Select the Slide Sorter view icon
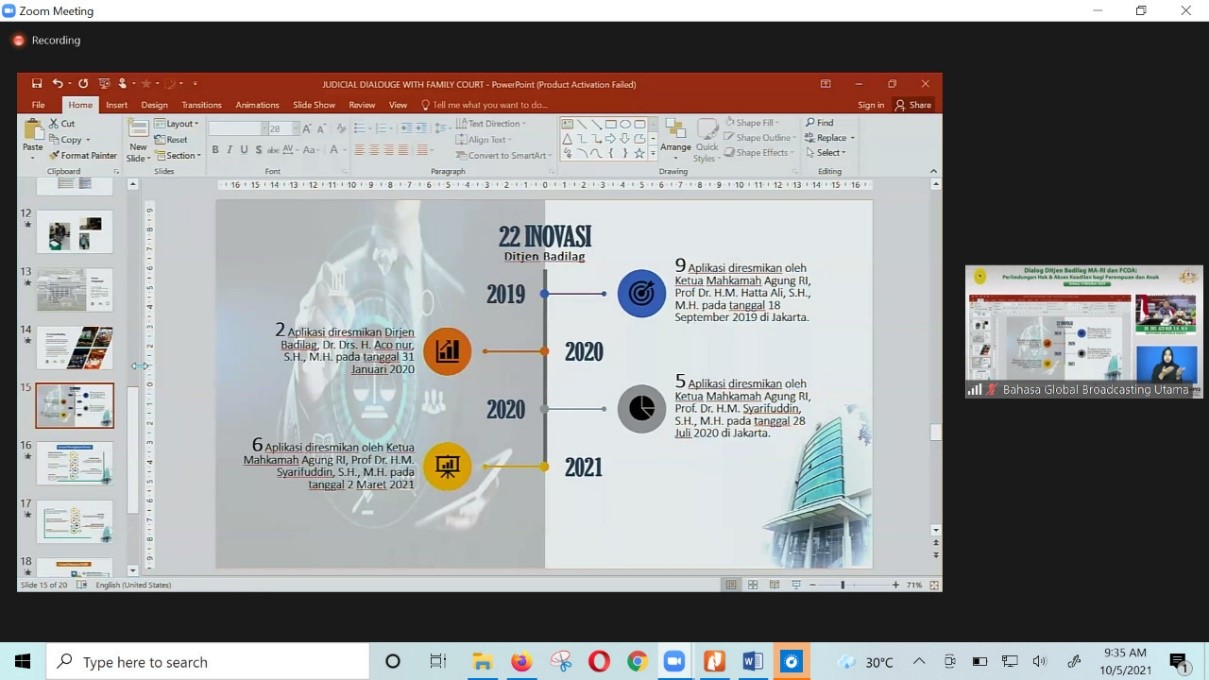This screenshot has width=1209, height=680. (752, 585)
